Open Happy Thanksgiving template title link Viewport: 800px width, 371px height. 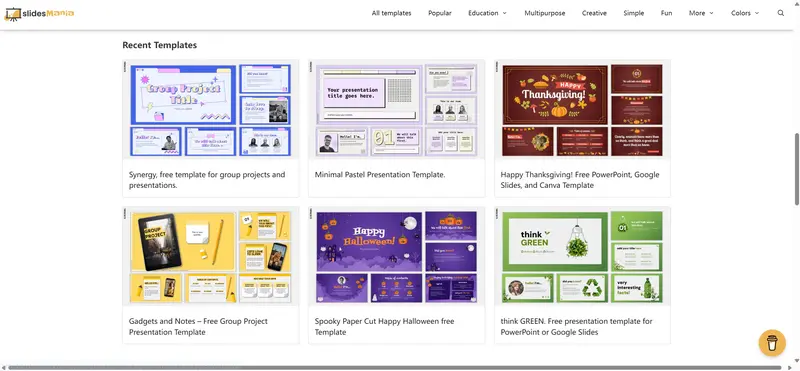click(580, 180)
